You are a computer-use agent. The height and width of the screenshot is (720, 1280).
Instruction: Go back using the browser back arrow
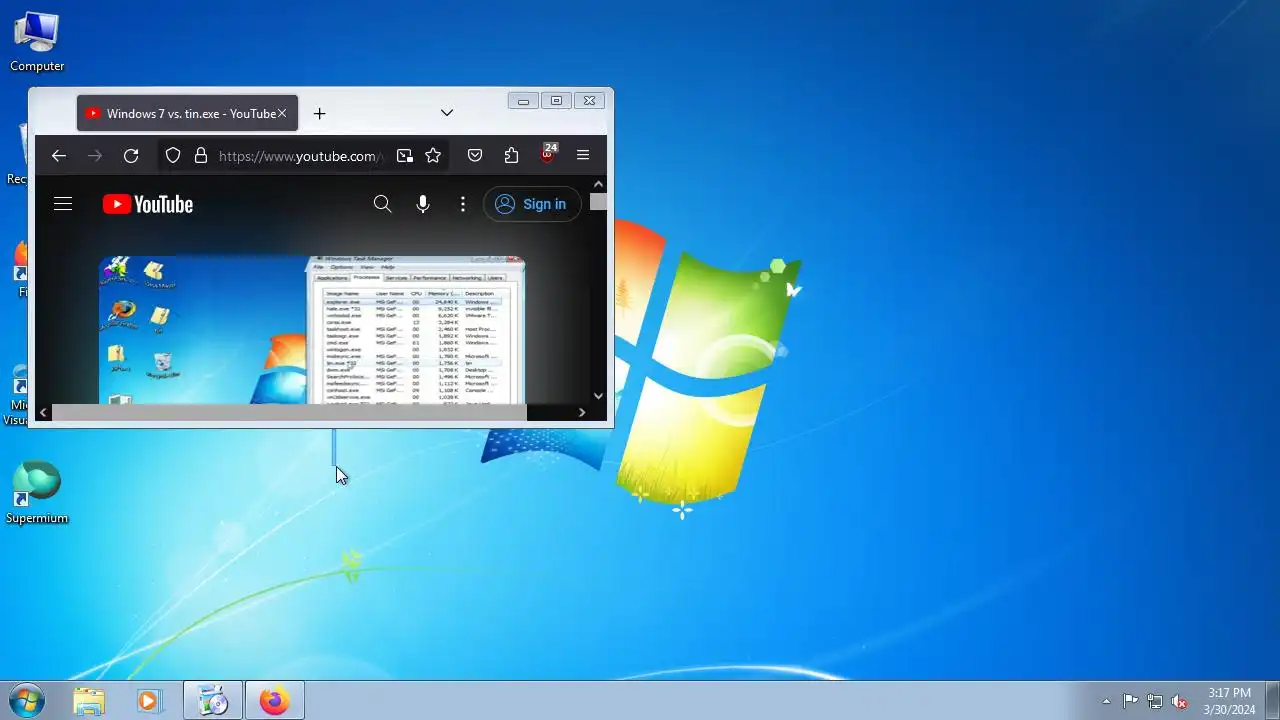pos(58,155)
